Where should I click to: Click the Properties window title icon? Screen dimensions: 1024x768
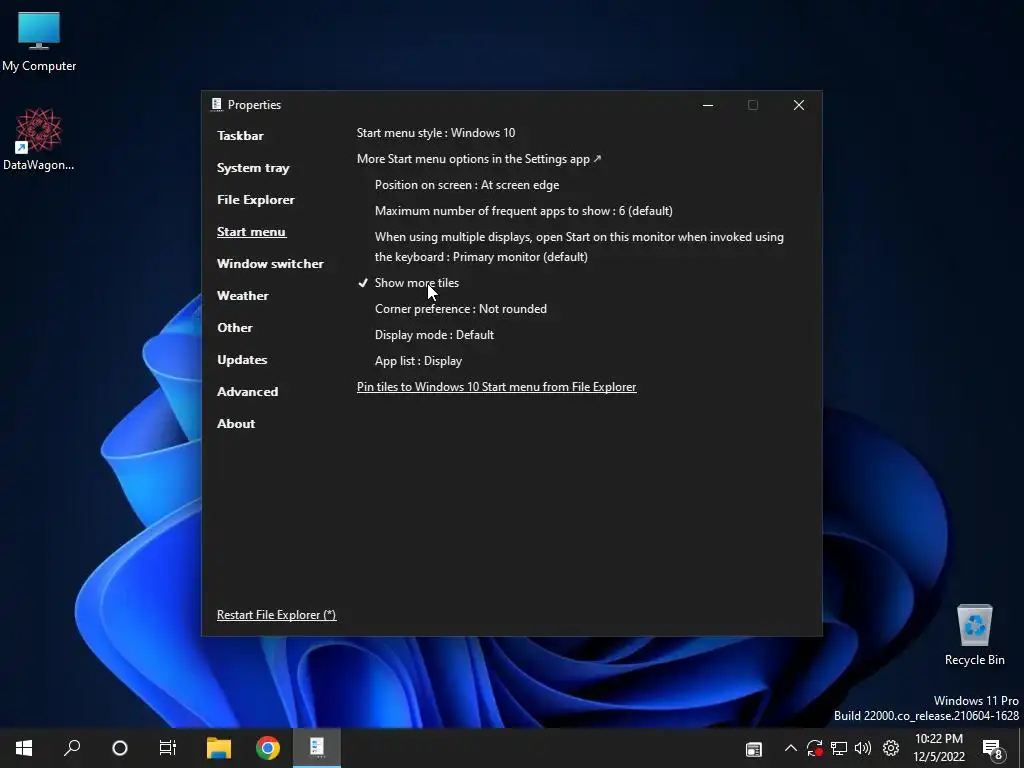coord(217,104)
